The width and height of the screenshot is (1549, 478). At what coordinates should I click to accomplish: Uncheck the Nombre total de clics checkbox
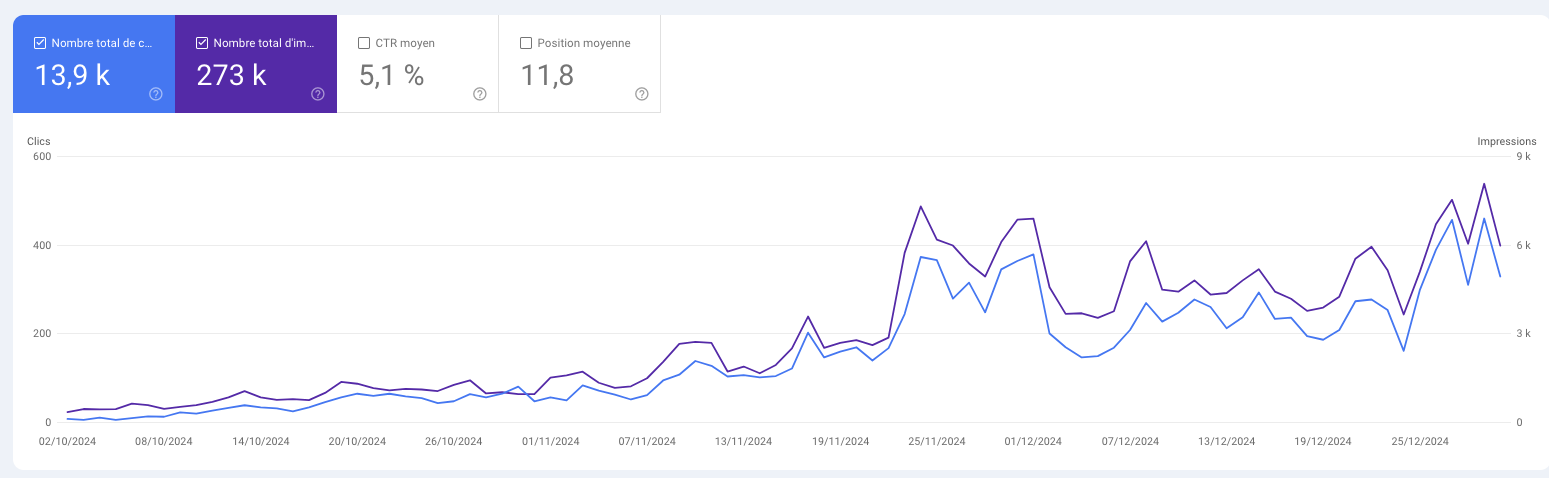click(40, 43)
